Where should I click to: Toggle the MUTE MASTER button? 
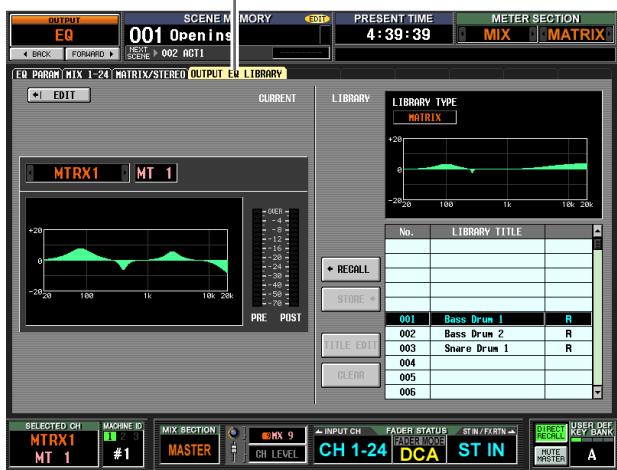coord(550,455)
